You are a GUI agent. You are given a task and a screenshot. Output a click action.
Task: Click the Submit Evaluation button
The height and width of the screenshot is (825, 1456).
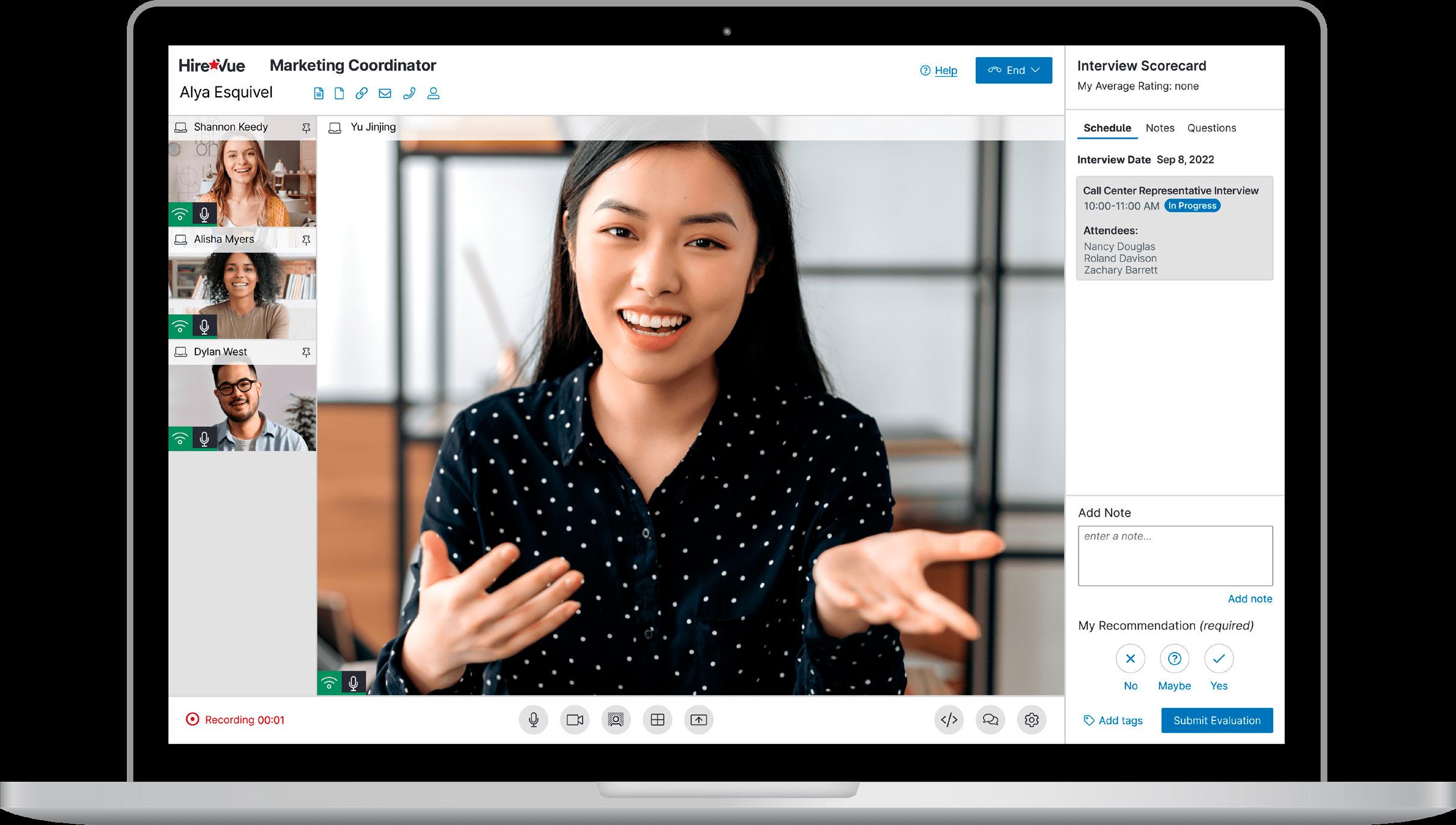pyautogui.click(x=1217, y=720)
